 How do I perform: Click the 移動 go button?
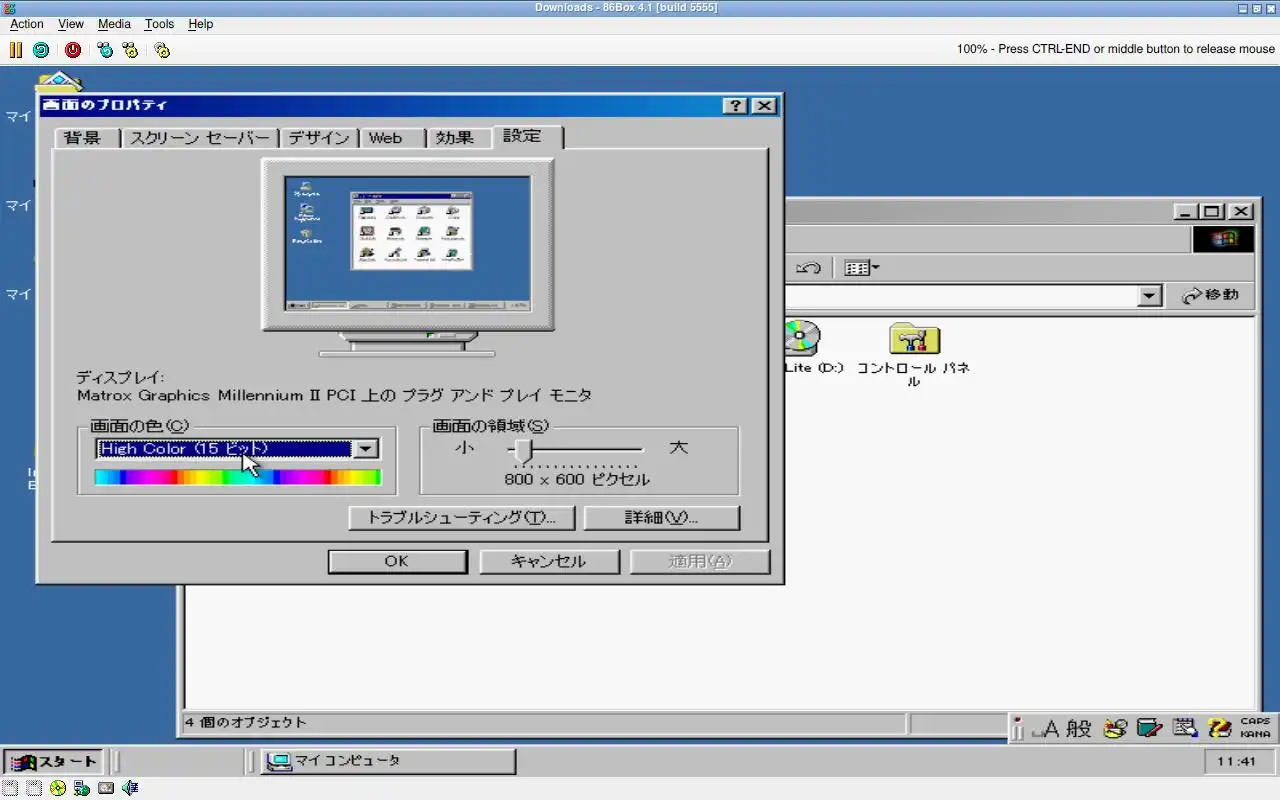pyautogui.click(x=1210, y=296)
